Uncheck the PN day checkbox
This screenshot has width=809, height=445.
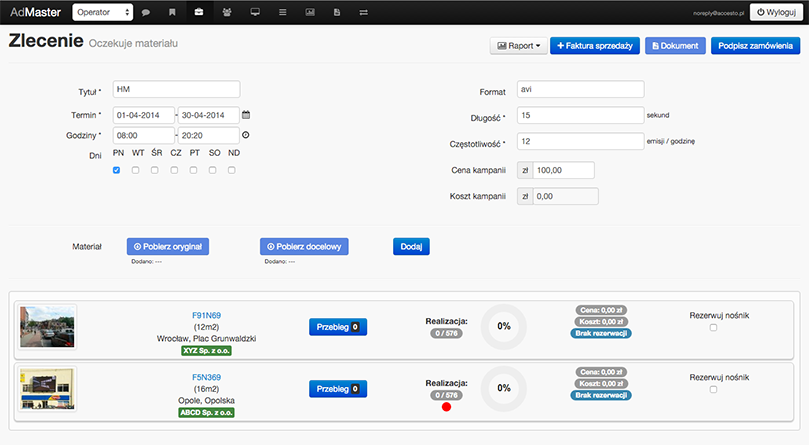tap(117, 170)
